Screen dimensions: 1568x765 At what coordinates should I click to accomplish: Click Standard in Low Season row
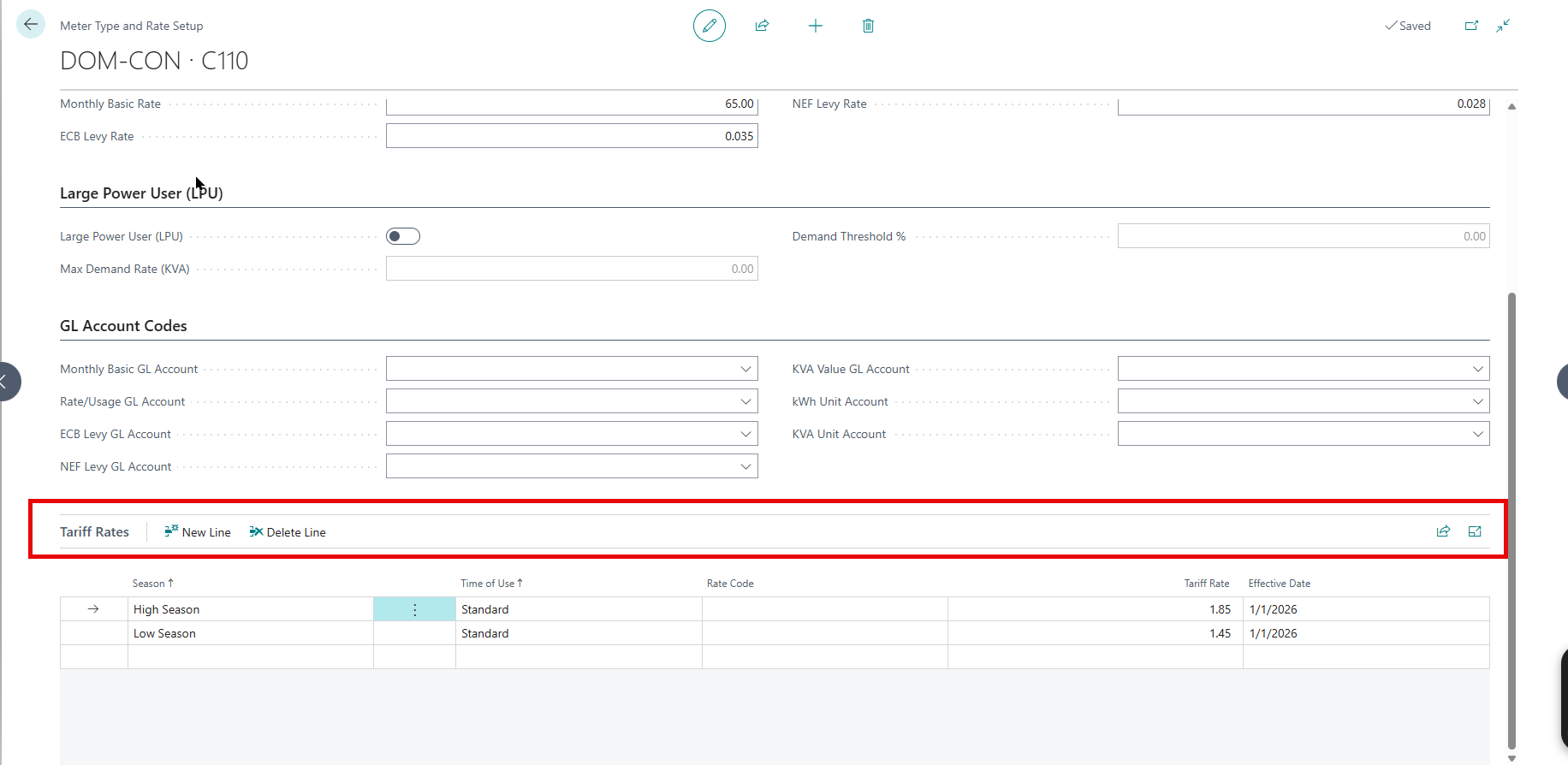579,633
